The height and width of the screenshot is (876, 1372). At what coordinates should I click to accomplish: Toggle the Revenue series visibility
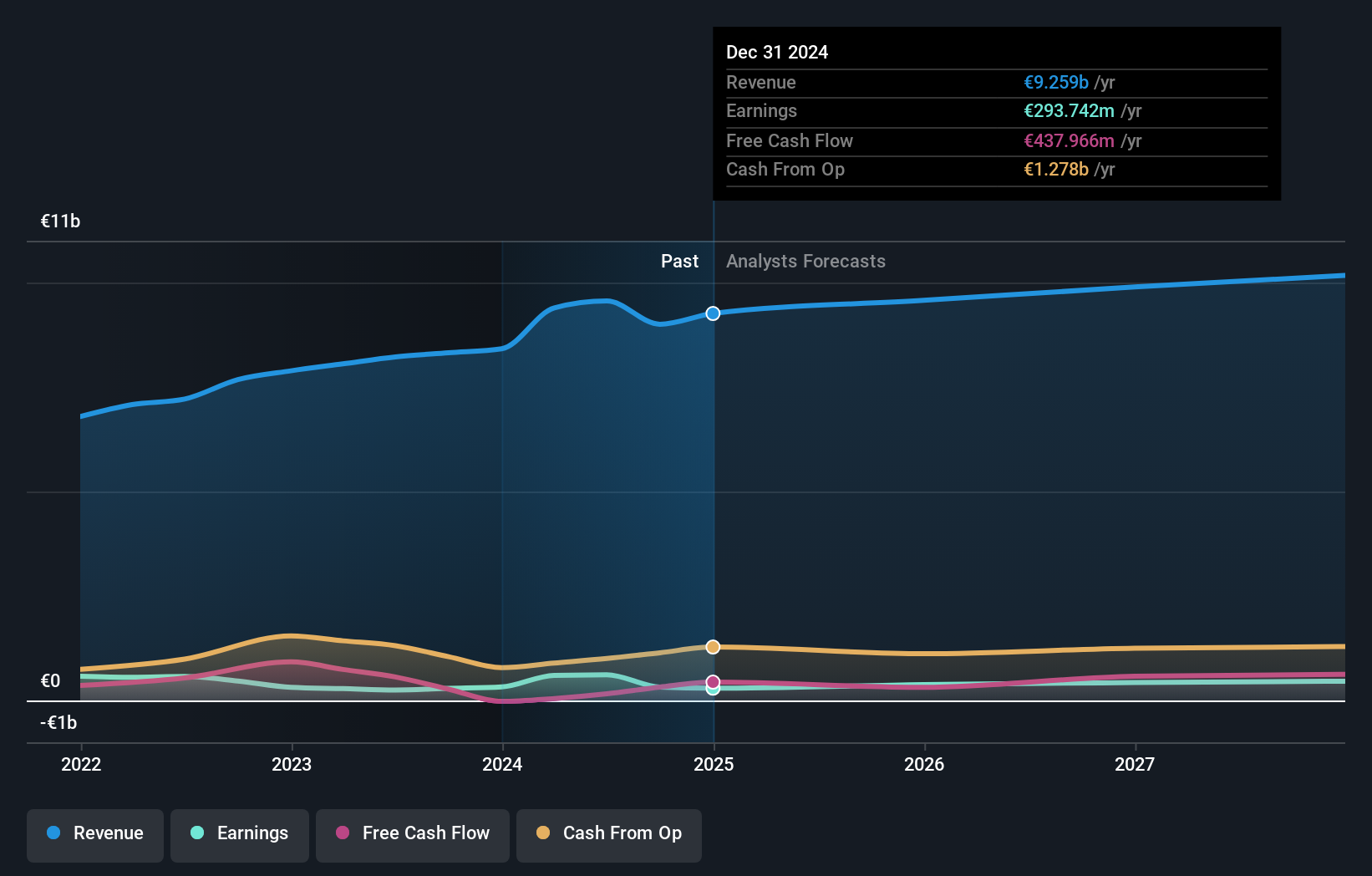(94, 833)
